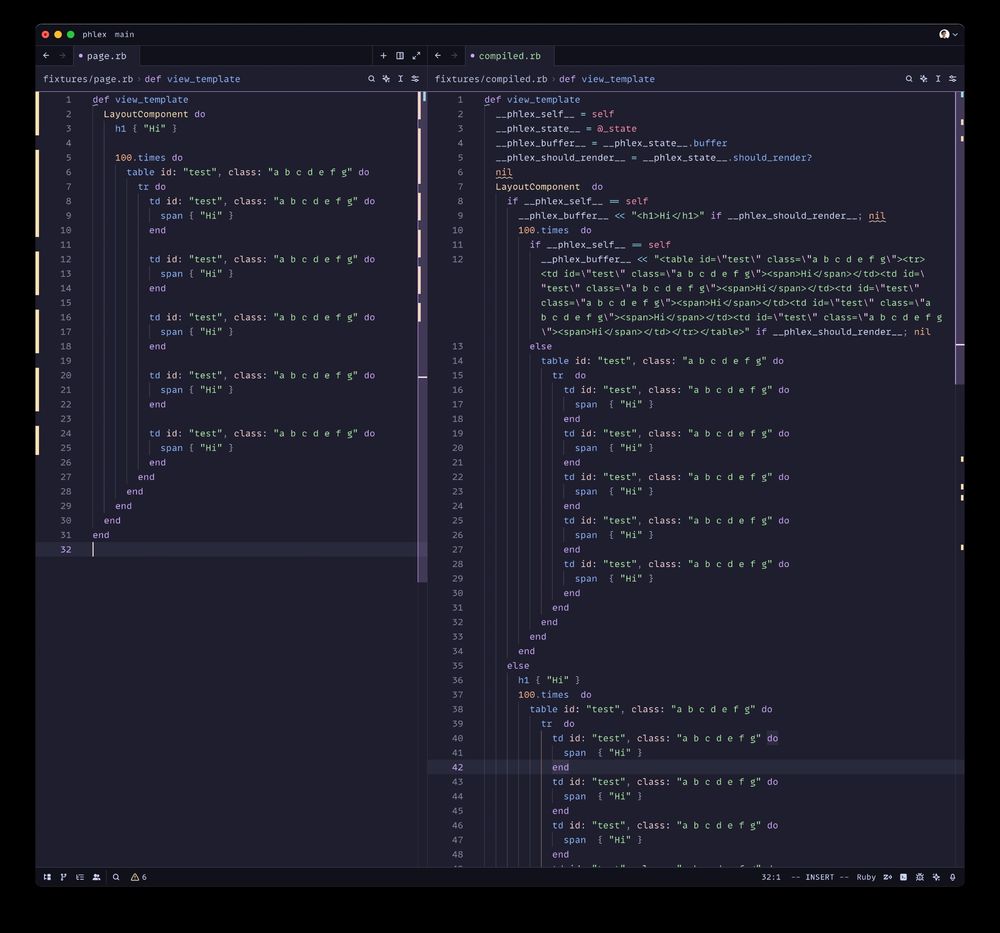This screenshot has width=1000, height=933.
Task: Open buffer search in the compiled.rb pane toolbar
Action: [908, 78]
